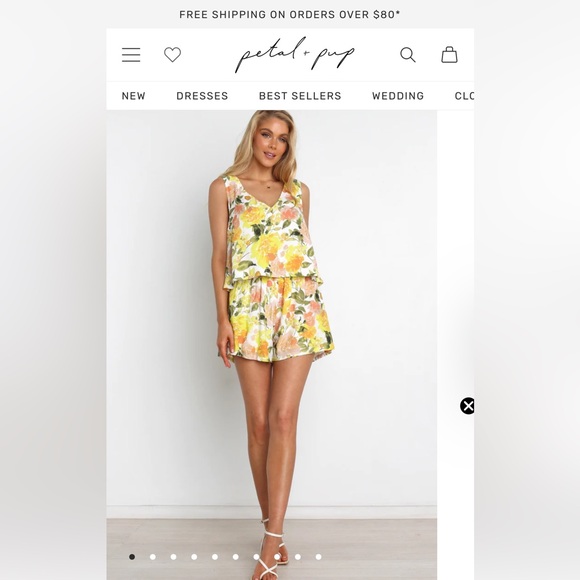Jump to the last carousel dot

point(318,557)
